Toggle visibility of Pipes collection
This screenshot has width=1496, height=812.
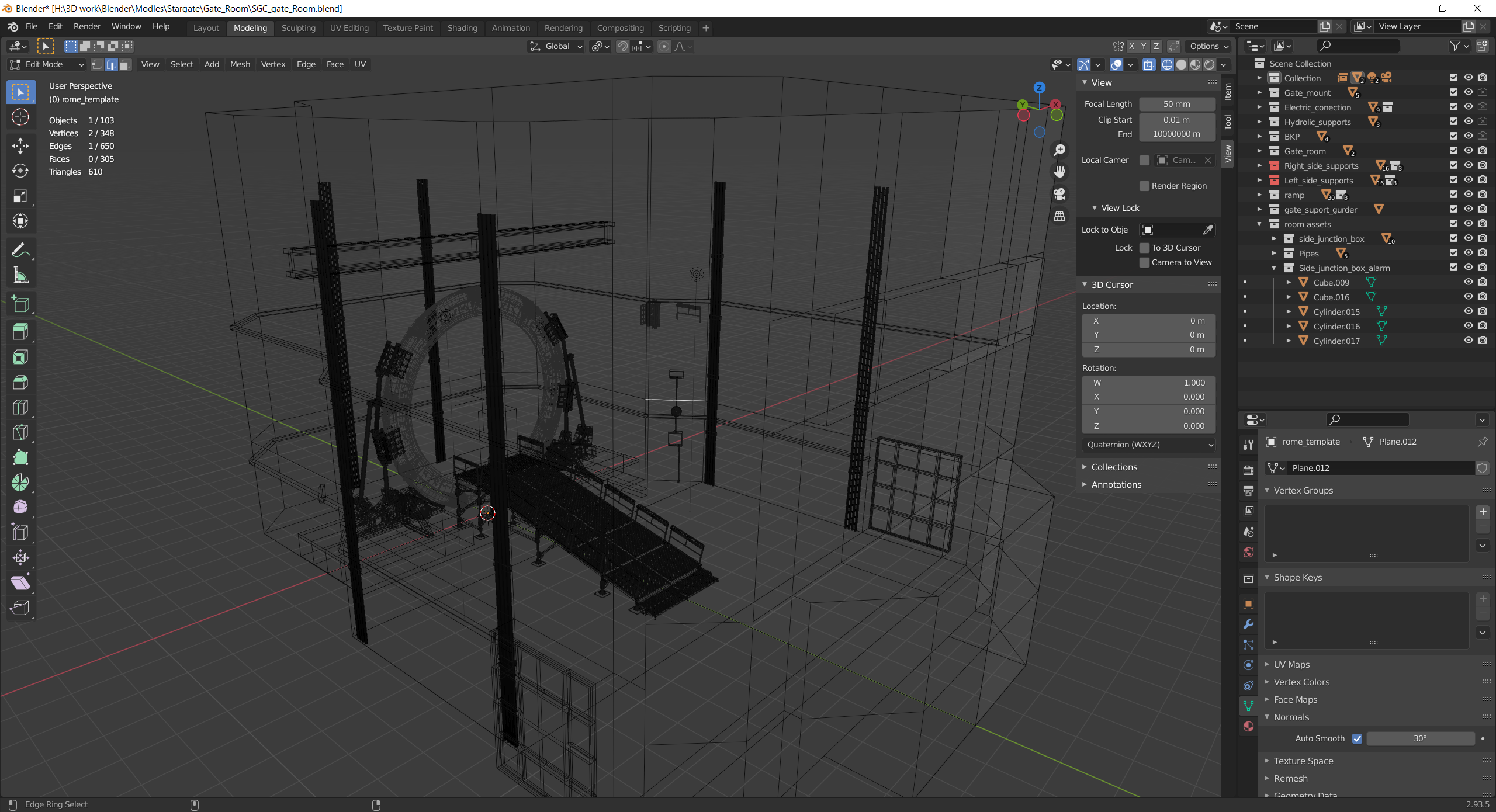click(1468, 253)
